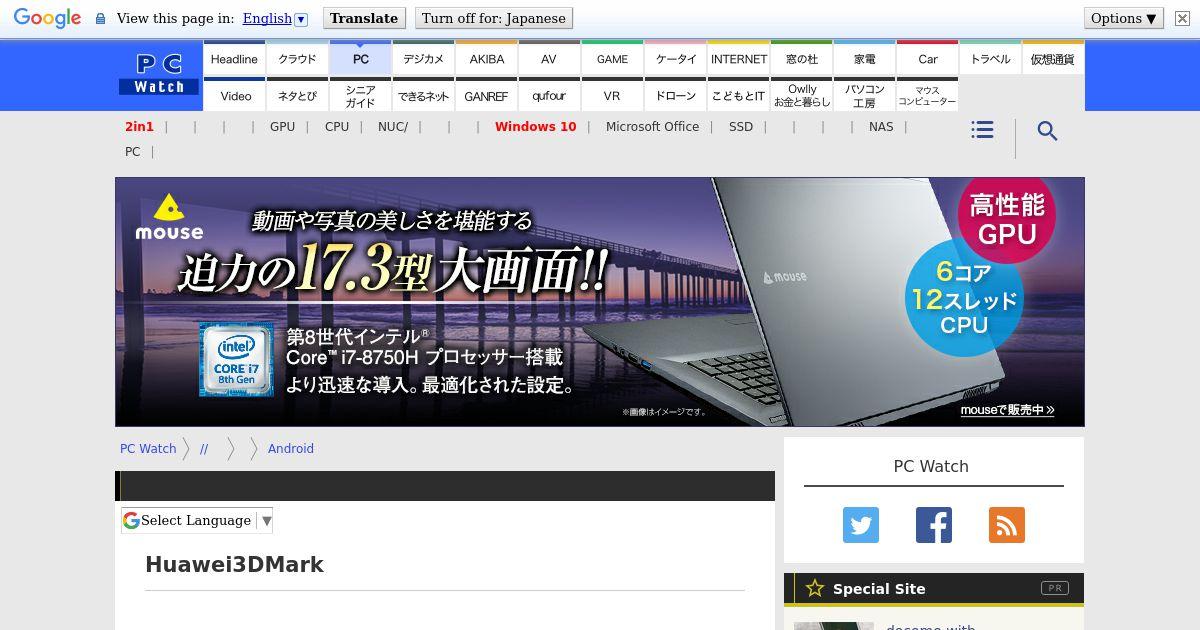Switch to the クラウド tab

click(297, 58)
